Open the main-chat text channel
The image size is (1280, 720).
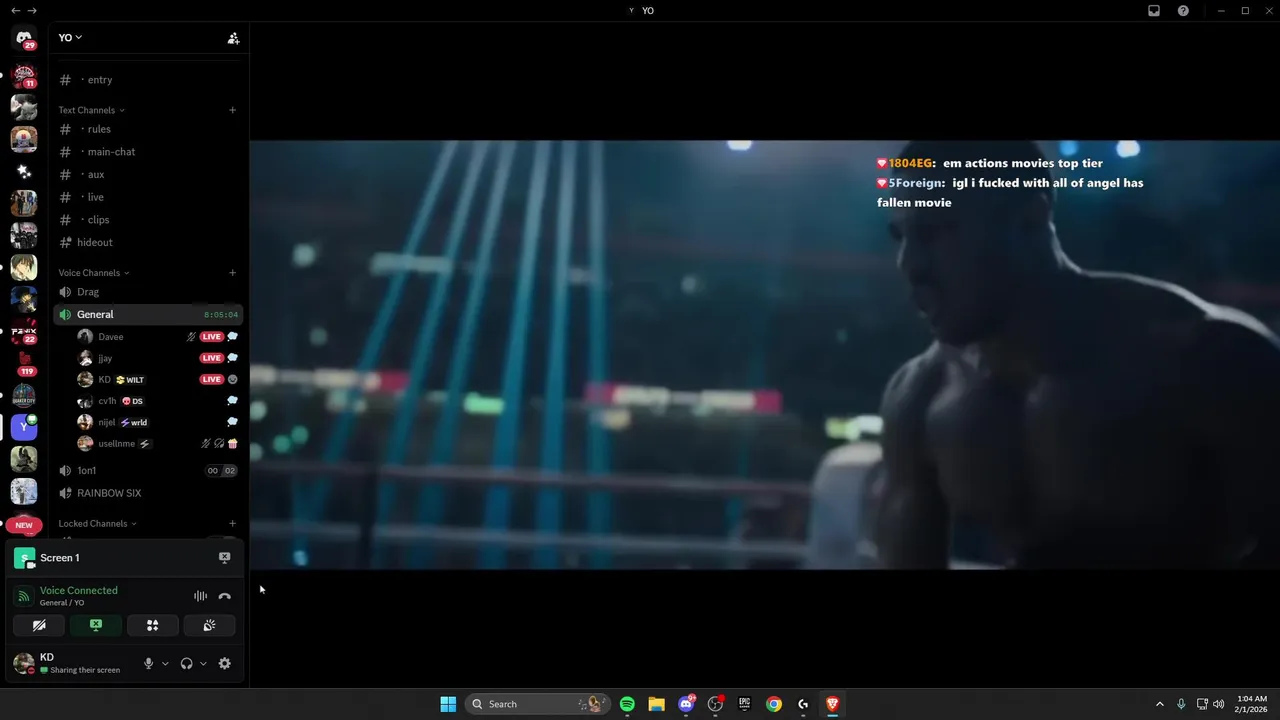(x=148, y=152)
